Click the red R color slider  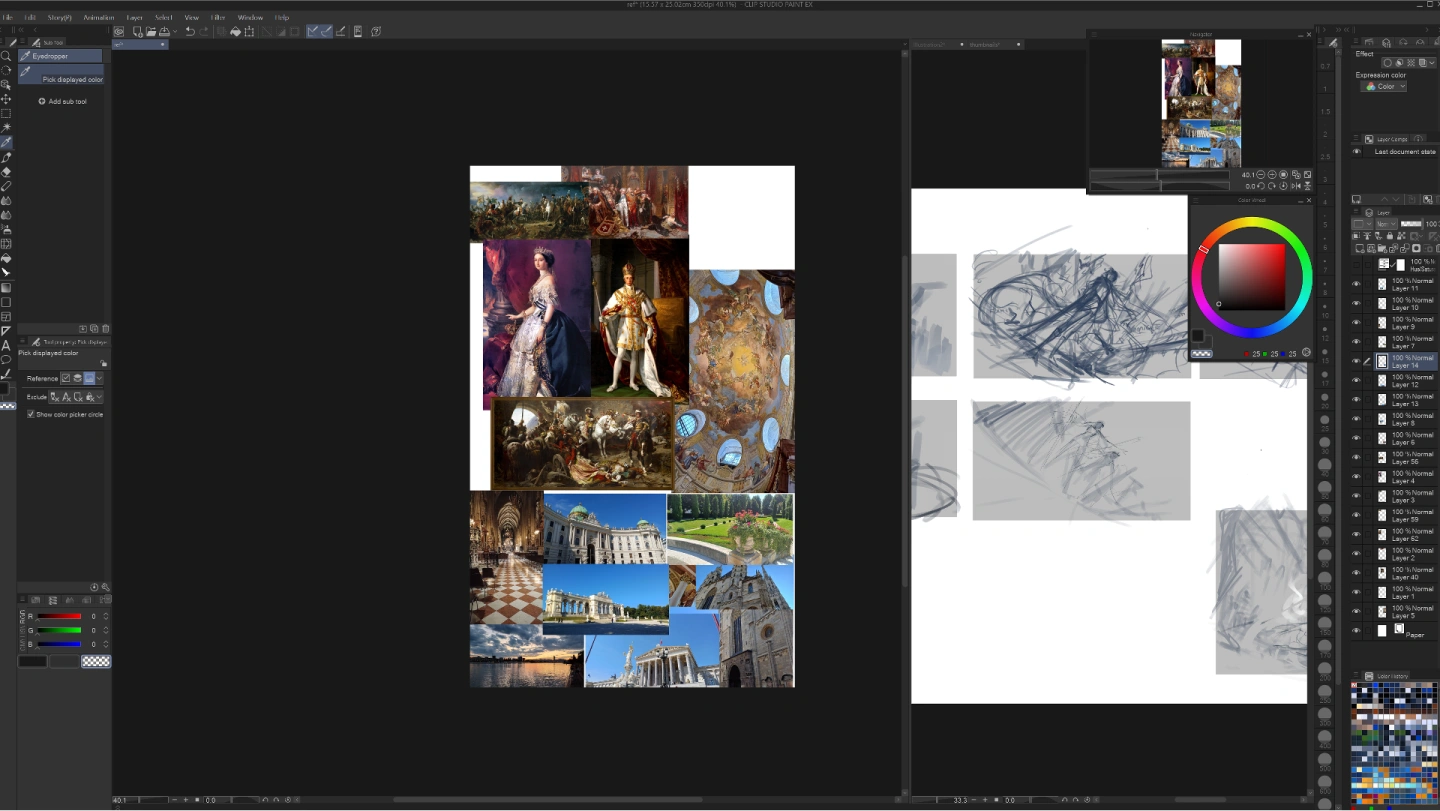coord(60,616)
